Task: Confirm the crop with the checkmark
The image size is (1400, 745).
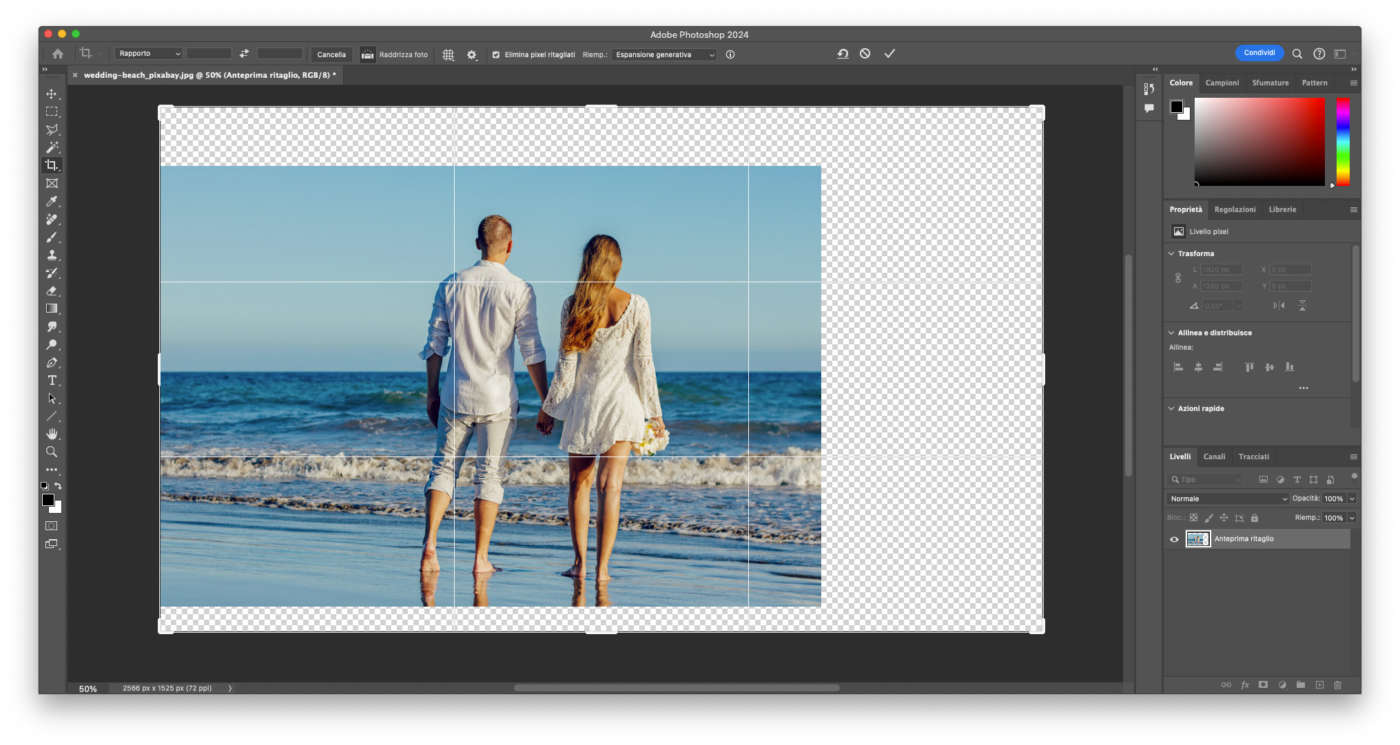Action: pos(889,54)
